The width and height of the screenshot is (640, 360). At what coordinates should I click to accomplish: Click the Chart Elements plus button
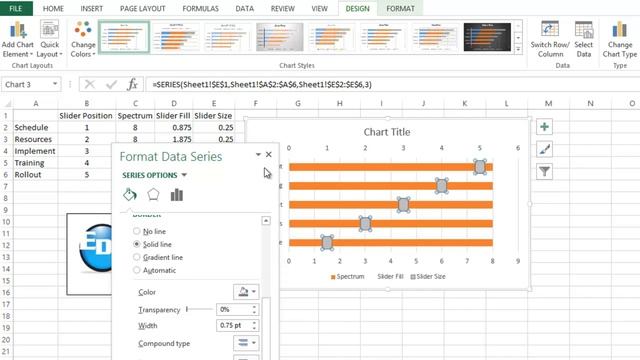pyautogui.click(x=544, y=127)
